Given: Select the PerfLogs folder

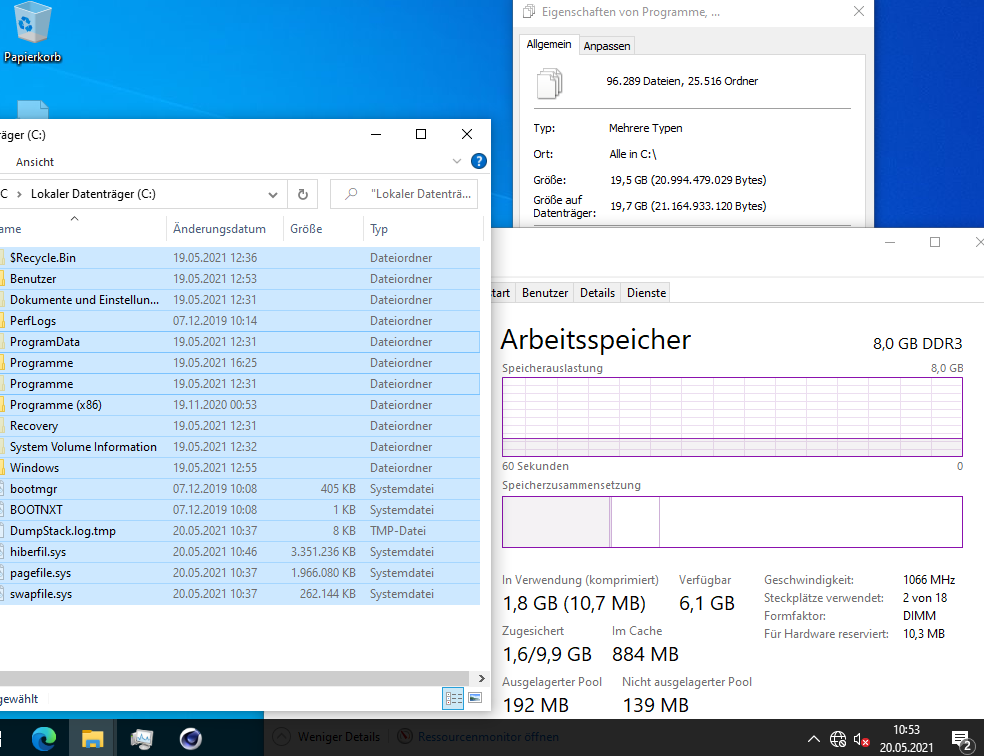Looking at the screenshot, I should 240,321.
